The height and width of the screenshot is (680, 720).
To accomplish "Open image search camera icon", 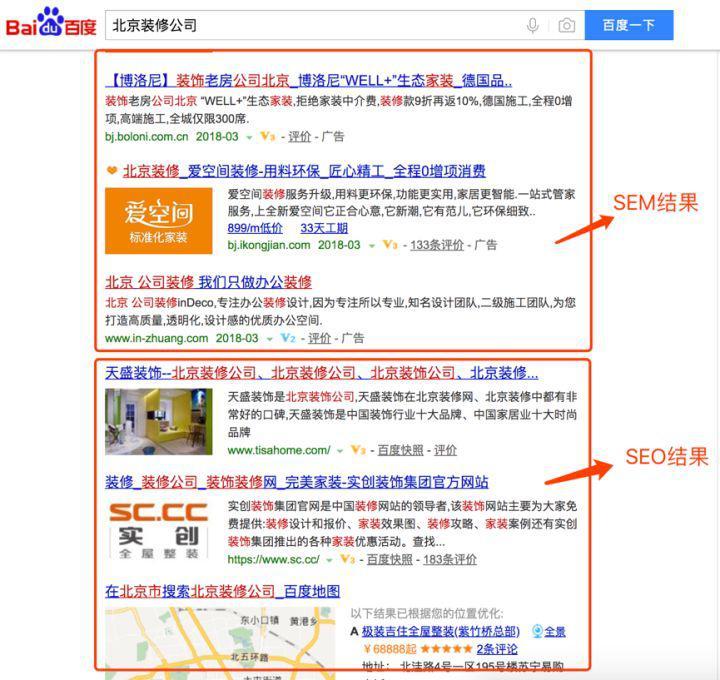I will point(567,25).
